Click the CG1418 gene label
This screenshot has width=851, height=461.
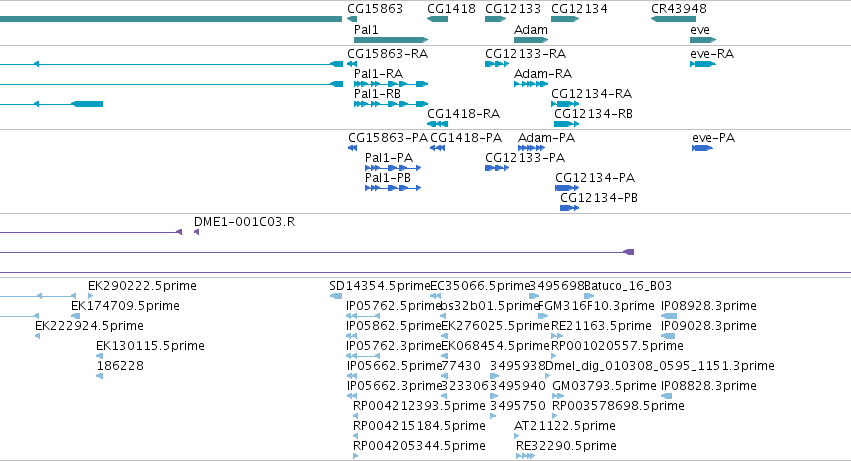coord(452,9)
